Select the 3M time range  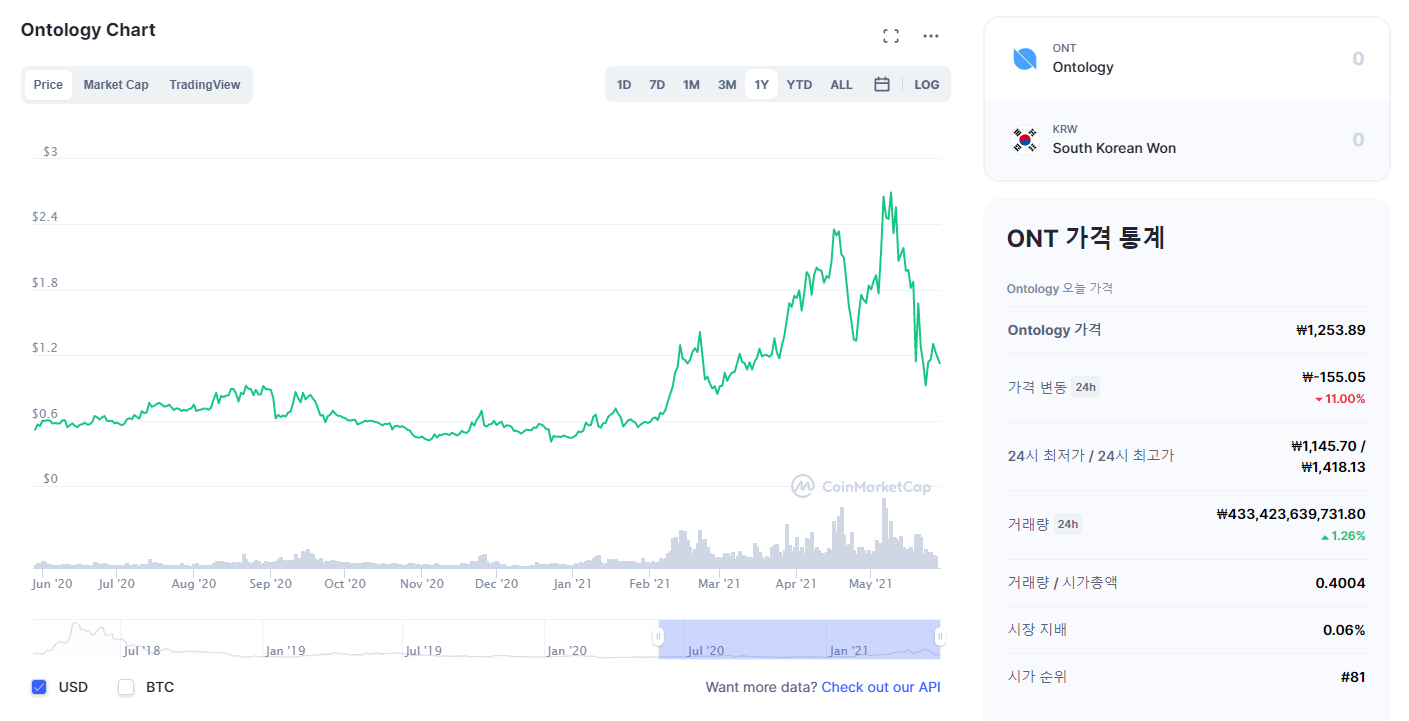727,85
